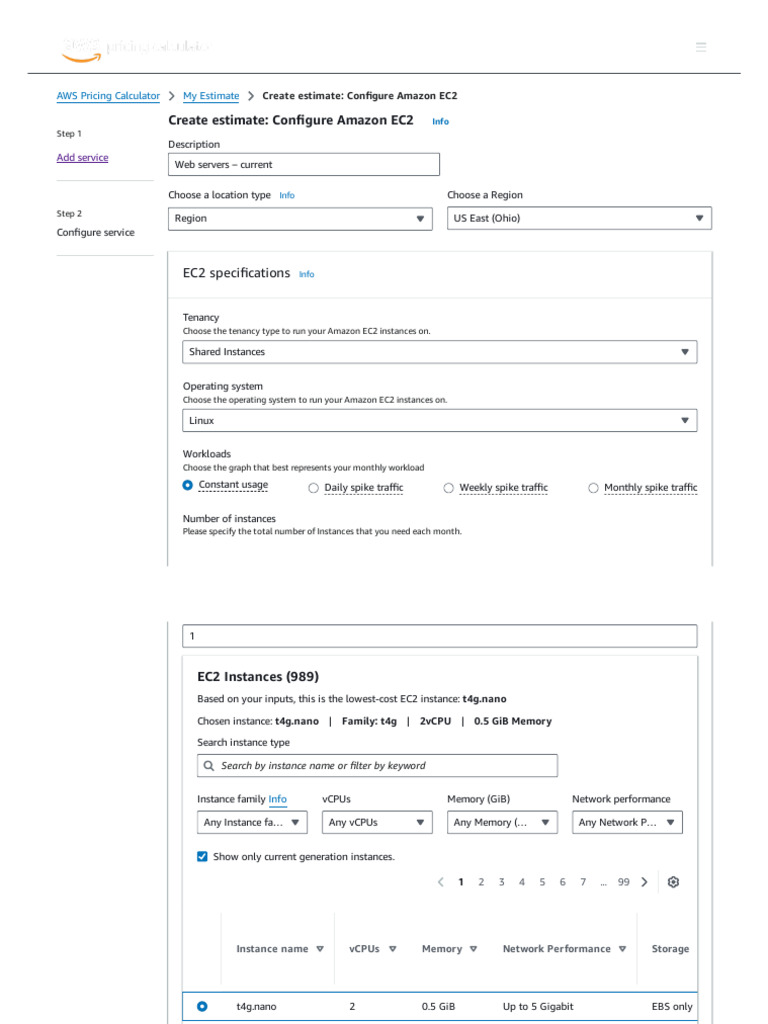Screen dimensions: 768x1024
Task: Select Weekly spike traffic workload
Action: [449, 488]
